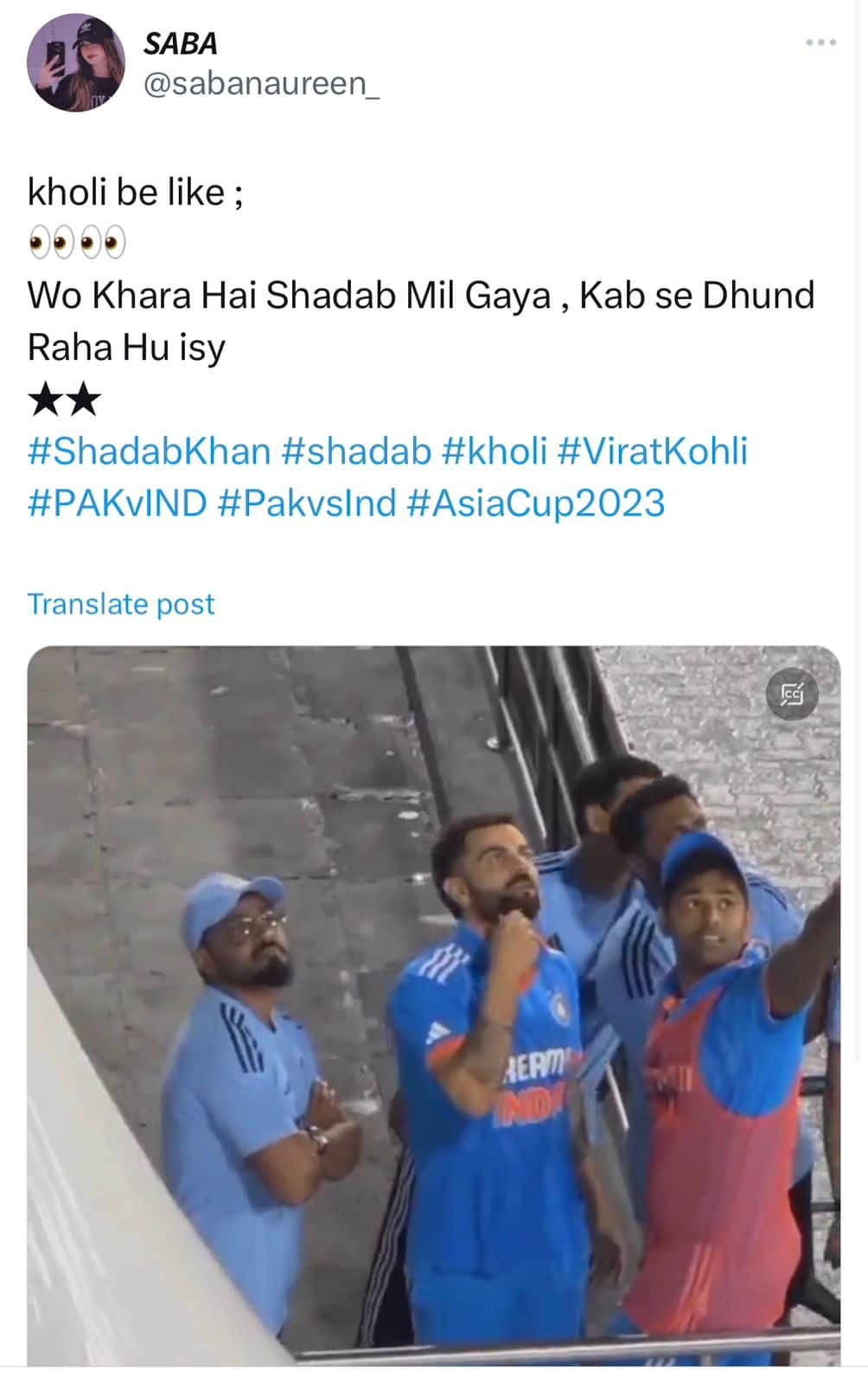This screenshot has width=868, height=1384.
Task: Open the #AsiaCup2023 hashtag
Action: [x=536, y=503]
